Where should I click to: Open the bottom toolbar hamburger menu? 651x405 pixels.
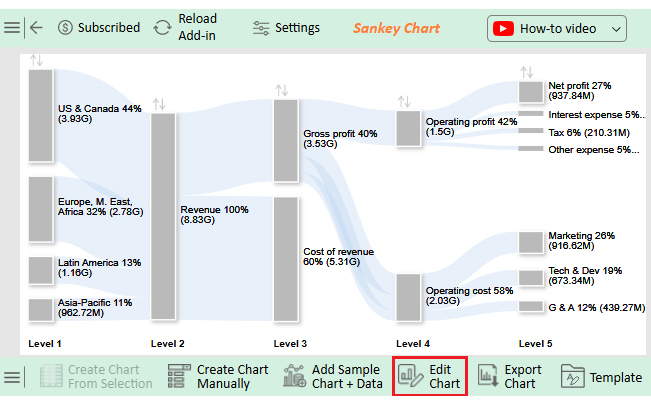(x=12, y=378)
